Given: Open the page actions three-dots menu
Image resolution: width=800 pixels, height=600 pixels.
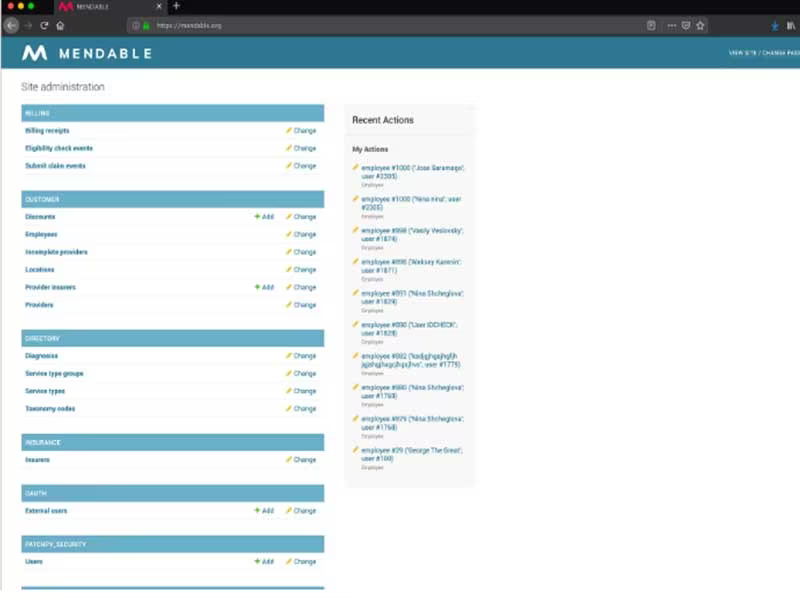Looking at the screenshot, I should [671, 26].
